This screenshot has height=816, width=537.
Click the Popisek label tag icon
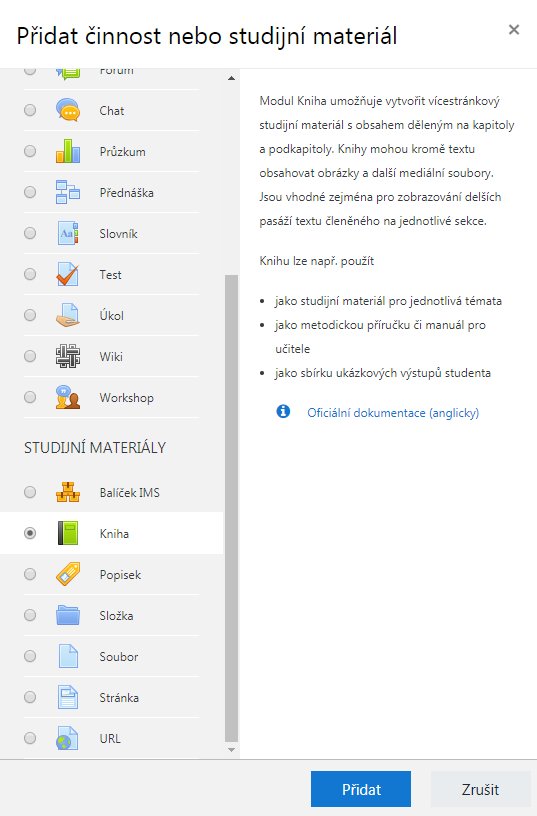pyautogui.click(x=68, y=575)
